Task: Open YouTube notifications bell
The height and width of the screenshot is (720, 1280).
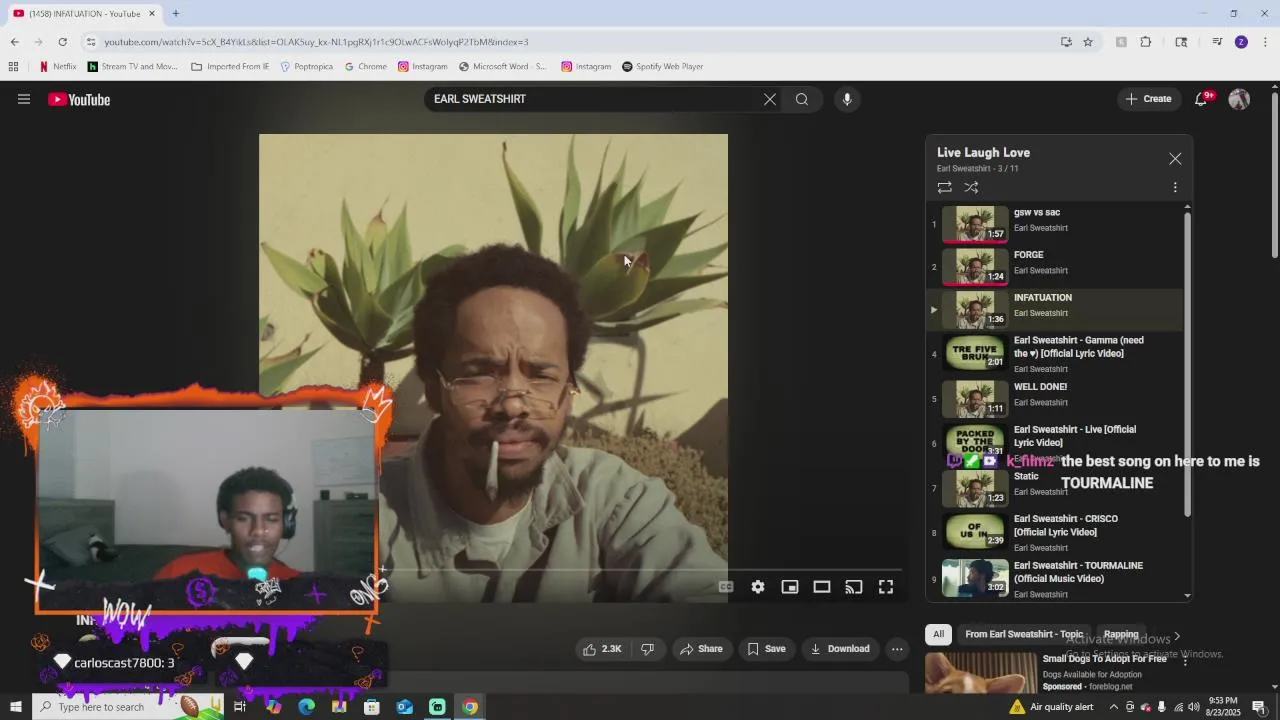Action: 1201,99
